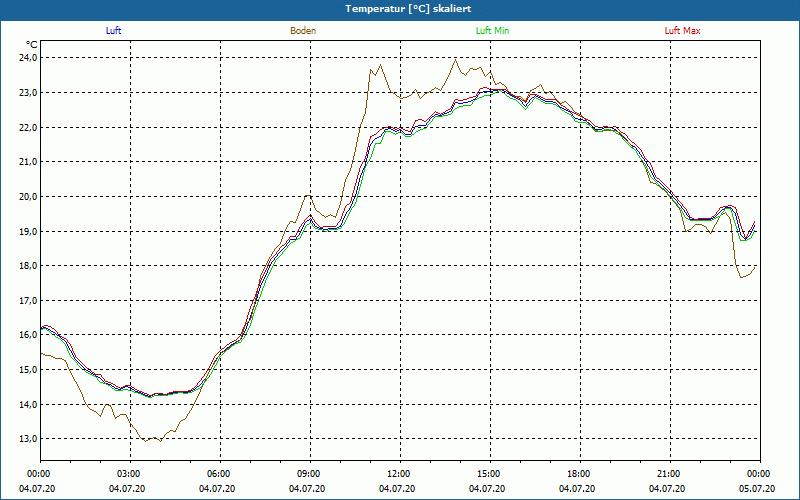Viewport: 800px width, 500px height.
Task: Click the 13,0 y-axis value
Action: 28,439
